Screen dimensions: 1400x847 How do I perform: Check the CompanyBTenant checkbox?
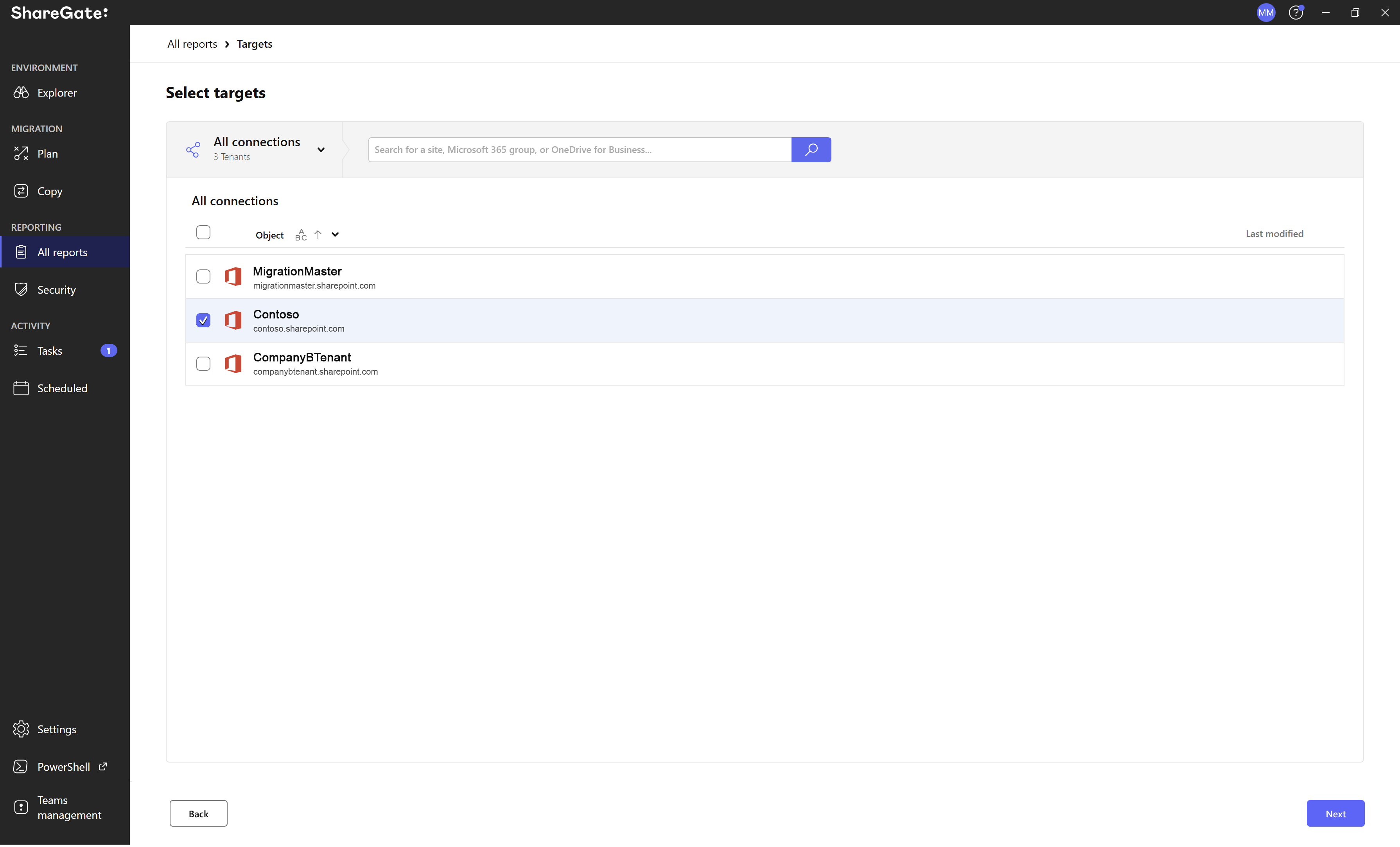click(203, 364)
